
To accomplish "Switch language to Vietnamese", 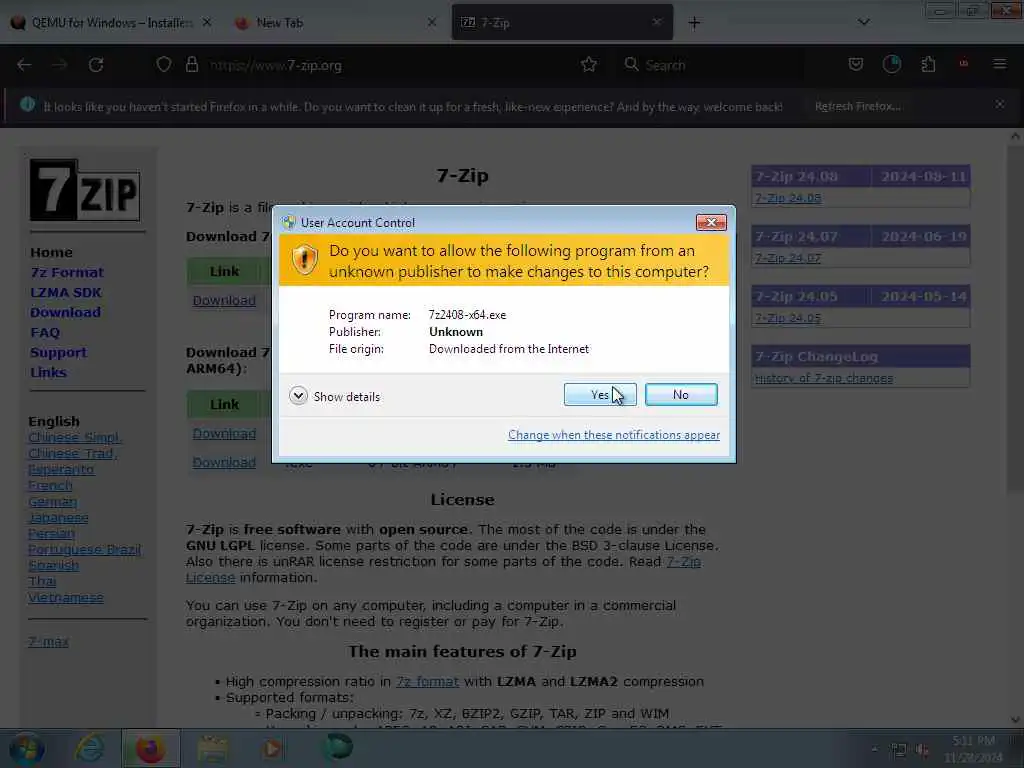I will click(65, 598).
